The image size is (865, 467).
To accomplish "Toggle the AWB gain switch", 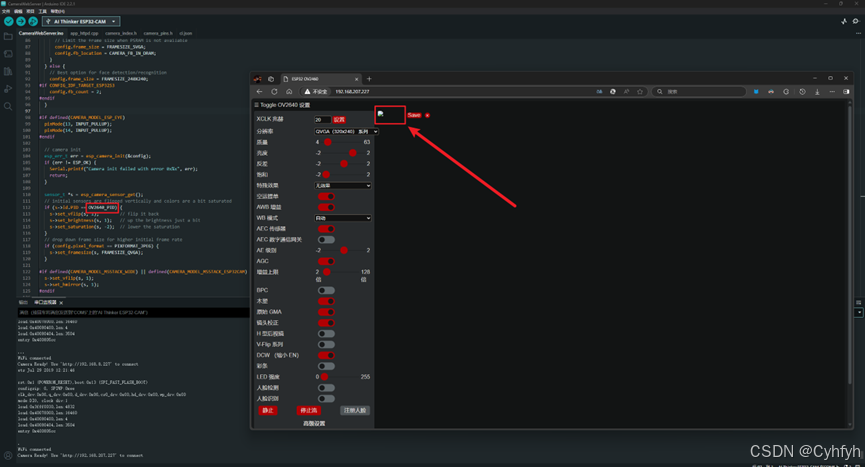I will pos(326,207).
